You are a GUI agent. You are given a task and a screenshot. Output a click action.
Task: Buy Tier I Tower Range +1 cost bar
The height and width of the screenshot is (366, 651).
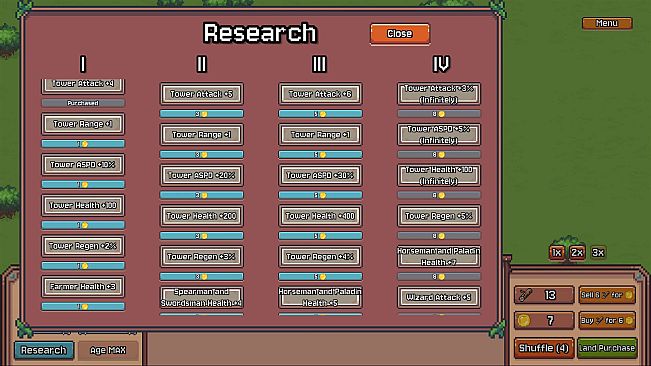pyautogui.click(x=83, y=144)
